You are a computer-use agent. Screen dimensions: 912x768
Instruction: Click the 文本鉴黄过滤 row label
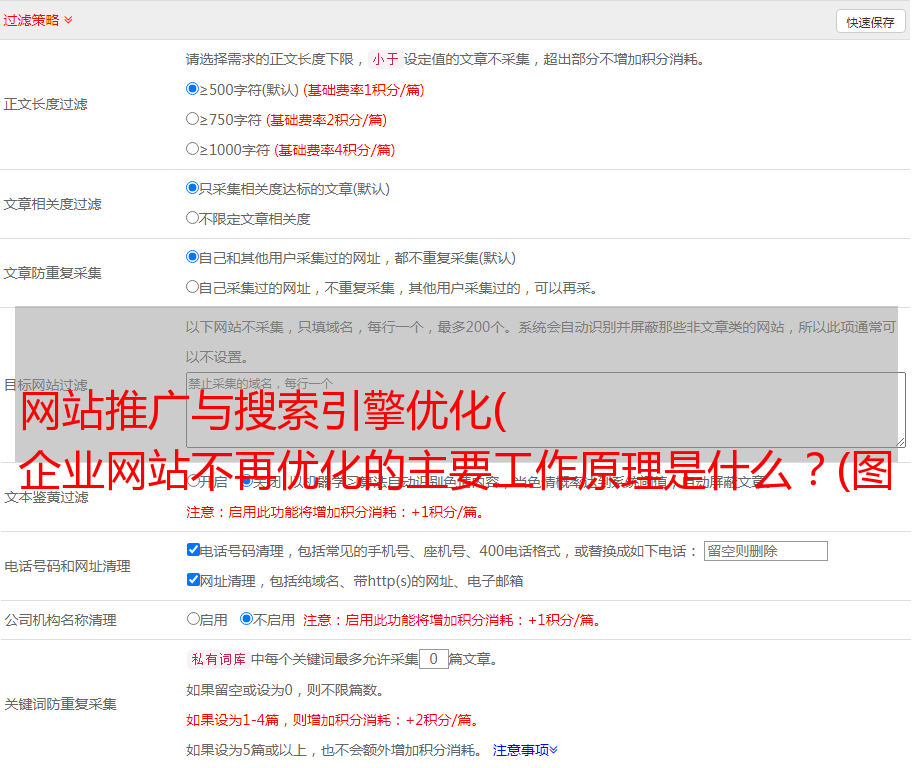(x=47, y=497)
